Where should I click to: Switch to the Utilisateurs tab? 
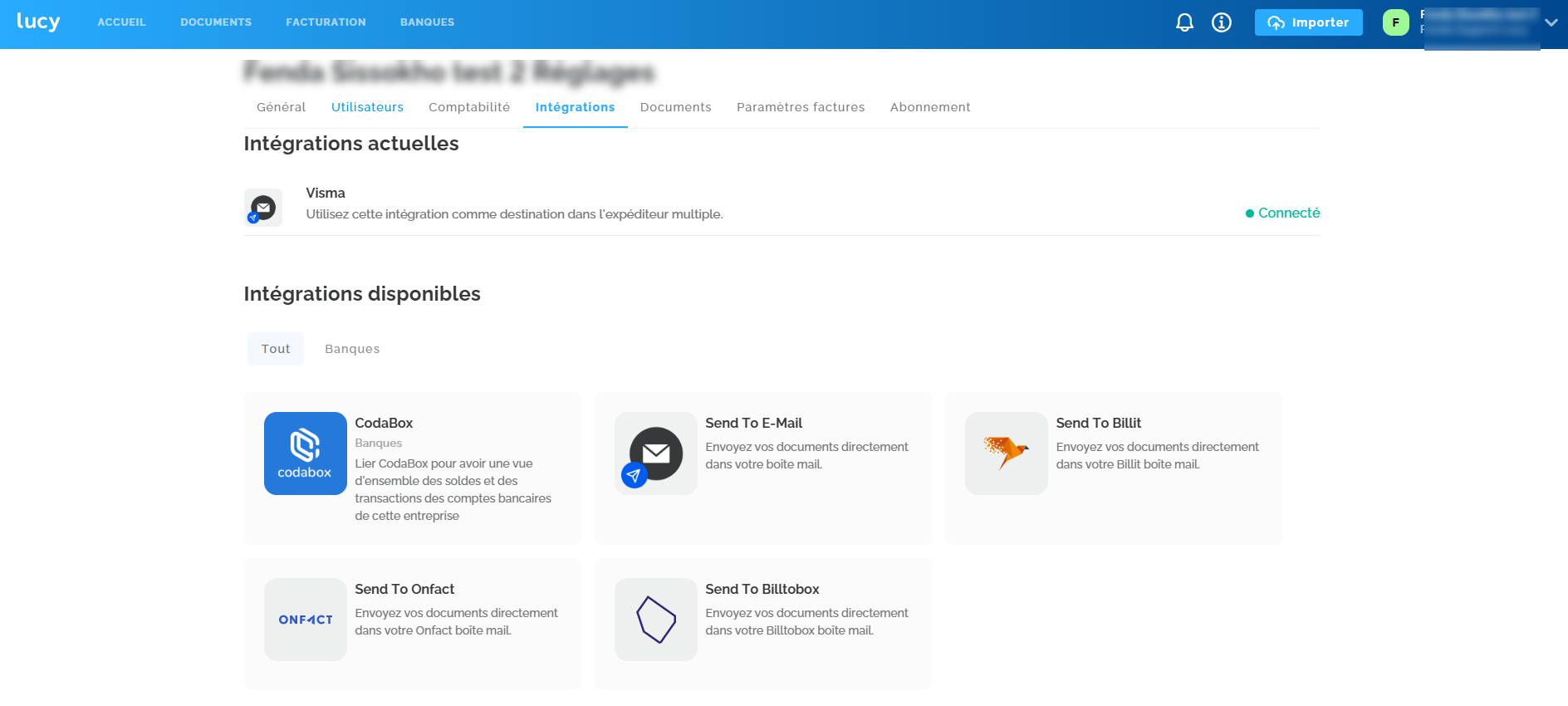367,107
